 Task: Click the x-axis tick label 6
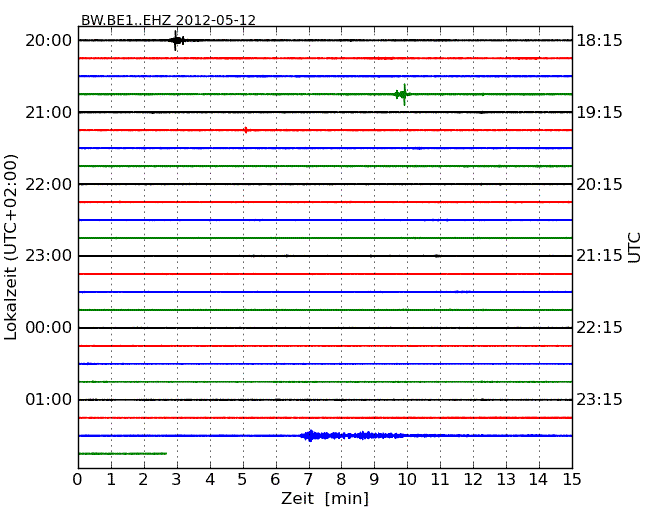coord(275,479)
